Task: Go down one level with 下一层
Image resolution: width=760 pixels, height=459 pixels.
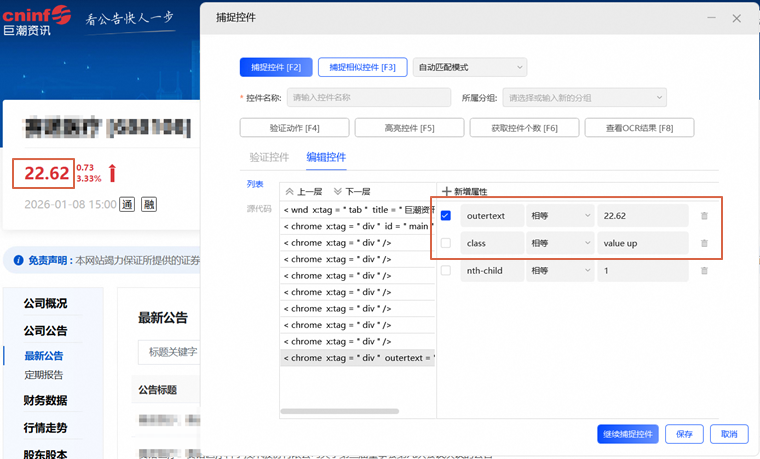Action: coord(352,191)
